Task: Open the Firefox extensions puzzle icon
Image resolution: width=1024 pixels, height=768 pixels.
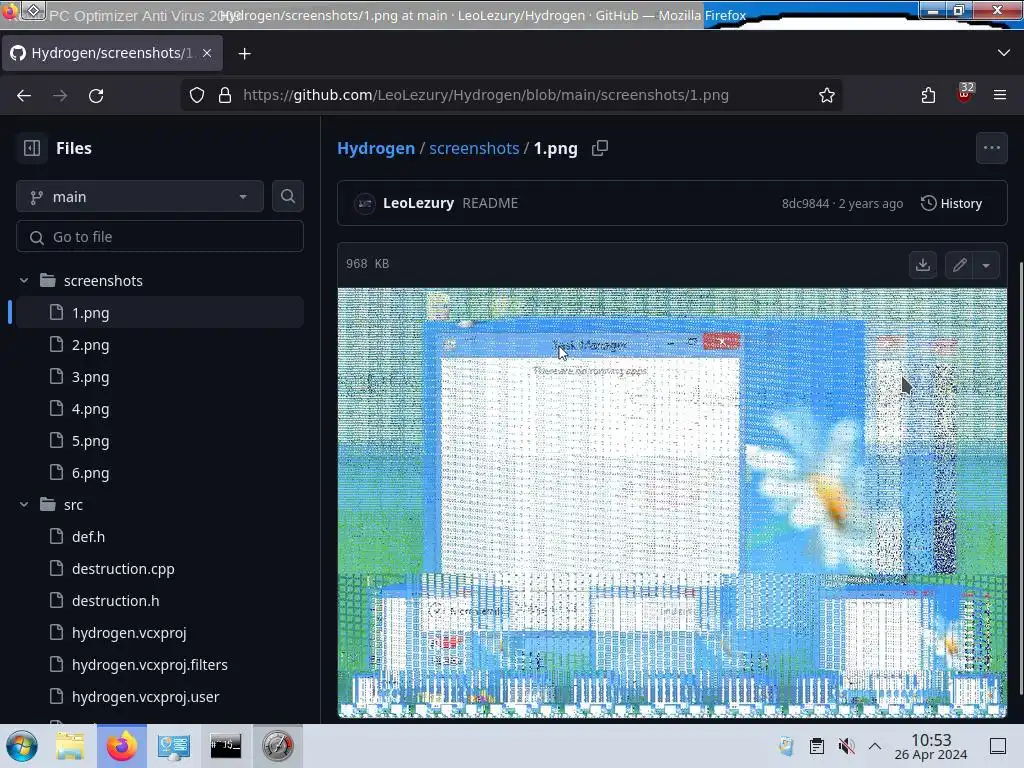Action: [x=928, y=95]
